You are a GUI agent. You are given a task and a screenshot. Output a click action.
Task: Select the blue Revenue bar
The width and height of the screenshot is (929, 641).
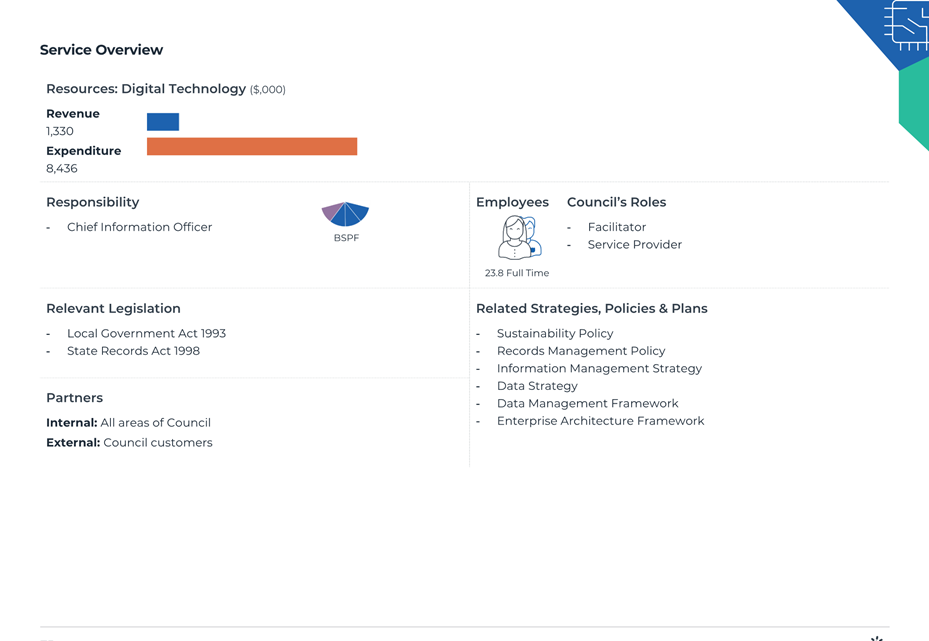[x=163, y=121]
